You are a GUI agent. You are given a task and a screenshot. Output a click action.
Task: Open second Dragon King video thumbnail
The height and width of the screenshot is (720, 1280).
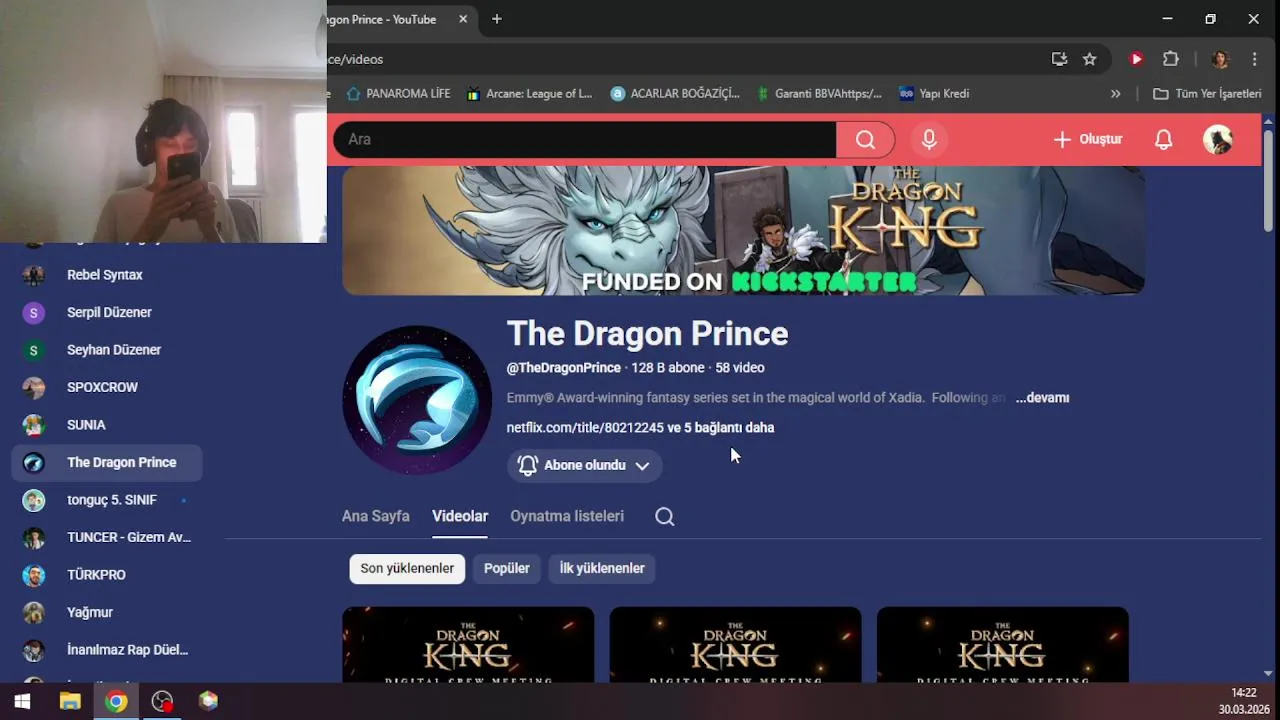735,645
